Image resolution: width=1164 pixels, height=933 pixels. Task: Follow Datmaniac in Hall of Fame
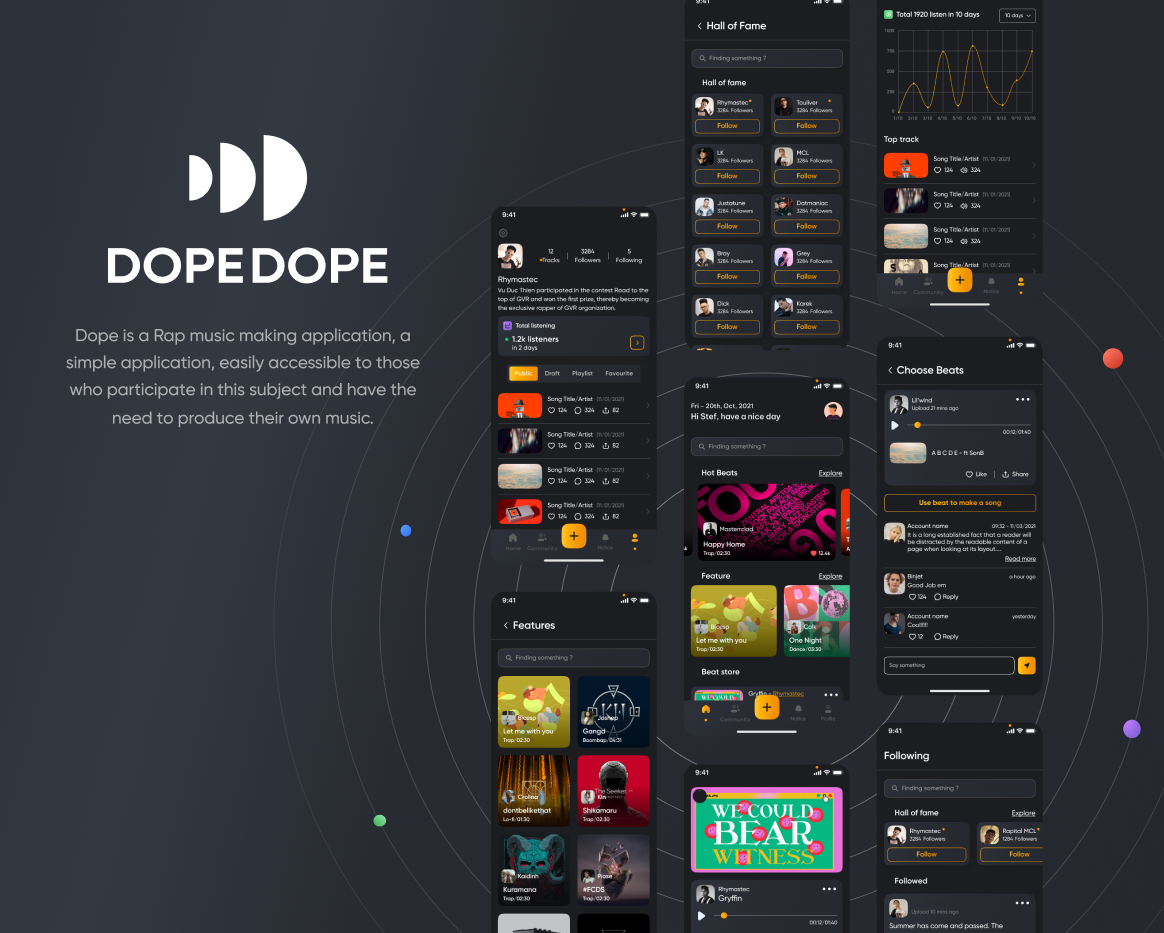pyautogui.click(x=807, y=226)
